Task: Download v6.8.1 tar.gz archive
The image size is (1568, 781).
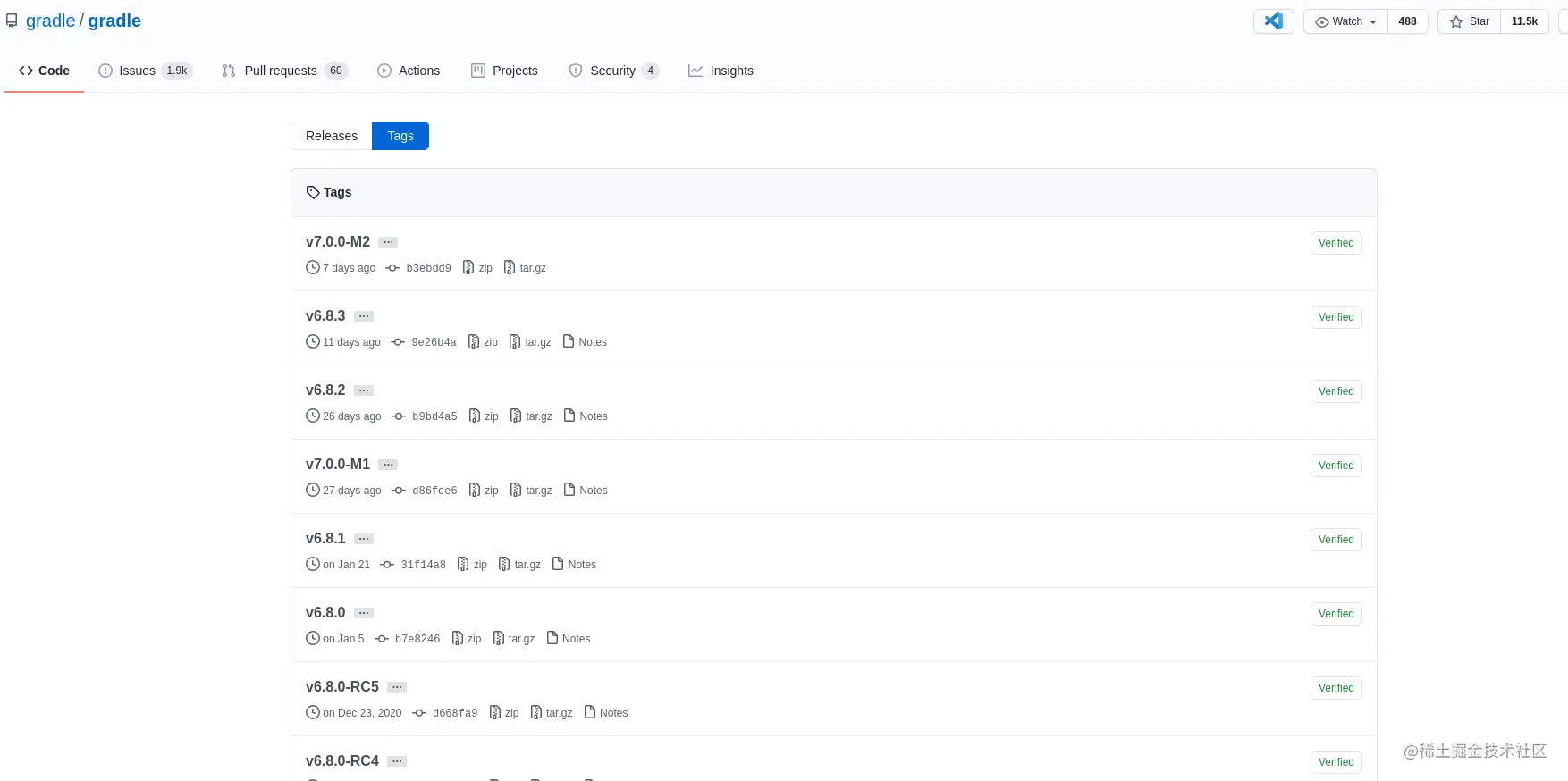Action: click(x=519, y=565)
